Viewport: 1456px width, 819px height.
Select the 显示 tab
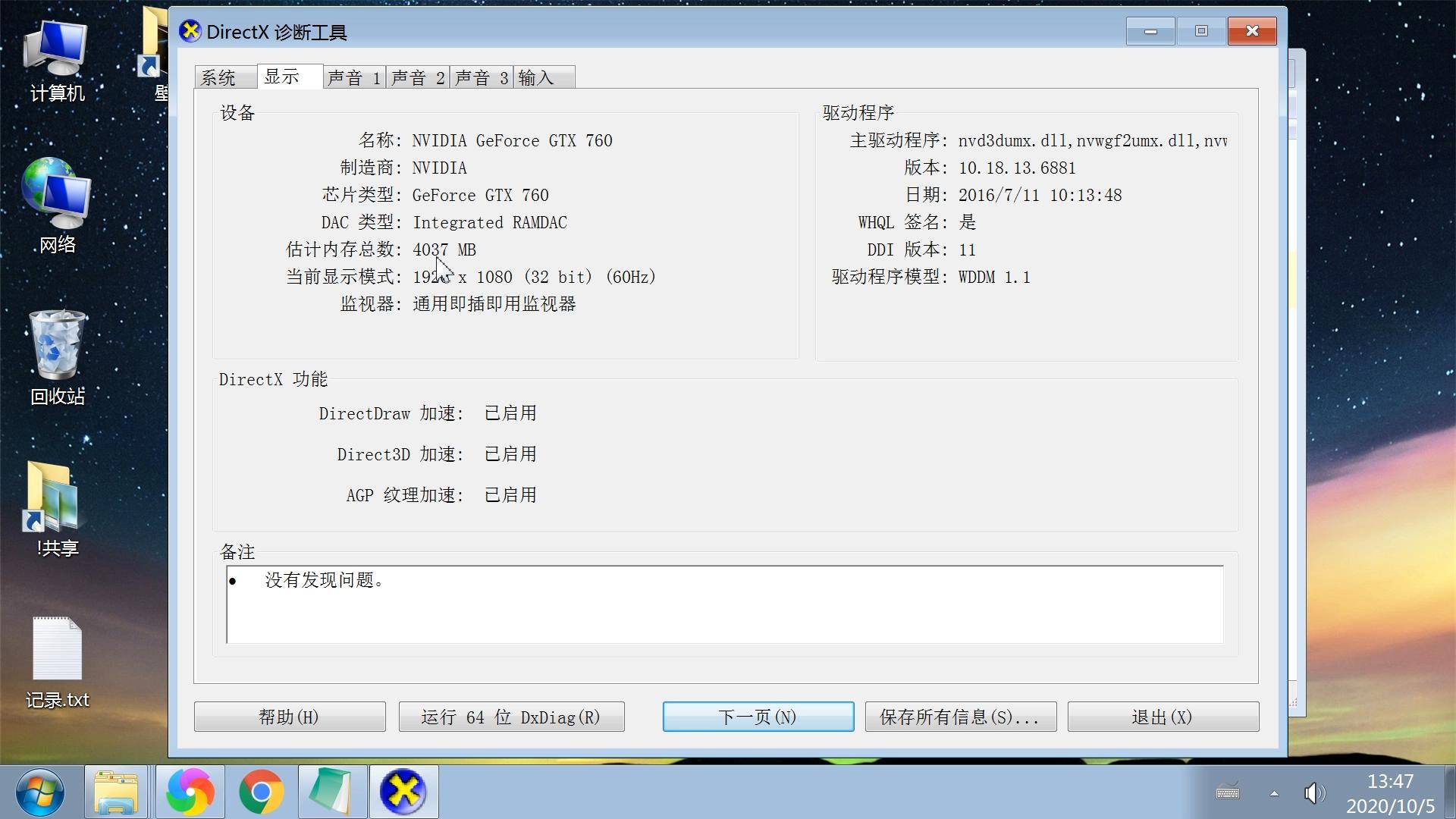(x=290, y=76)
